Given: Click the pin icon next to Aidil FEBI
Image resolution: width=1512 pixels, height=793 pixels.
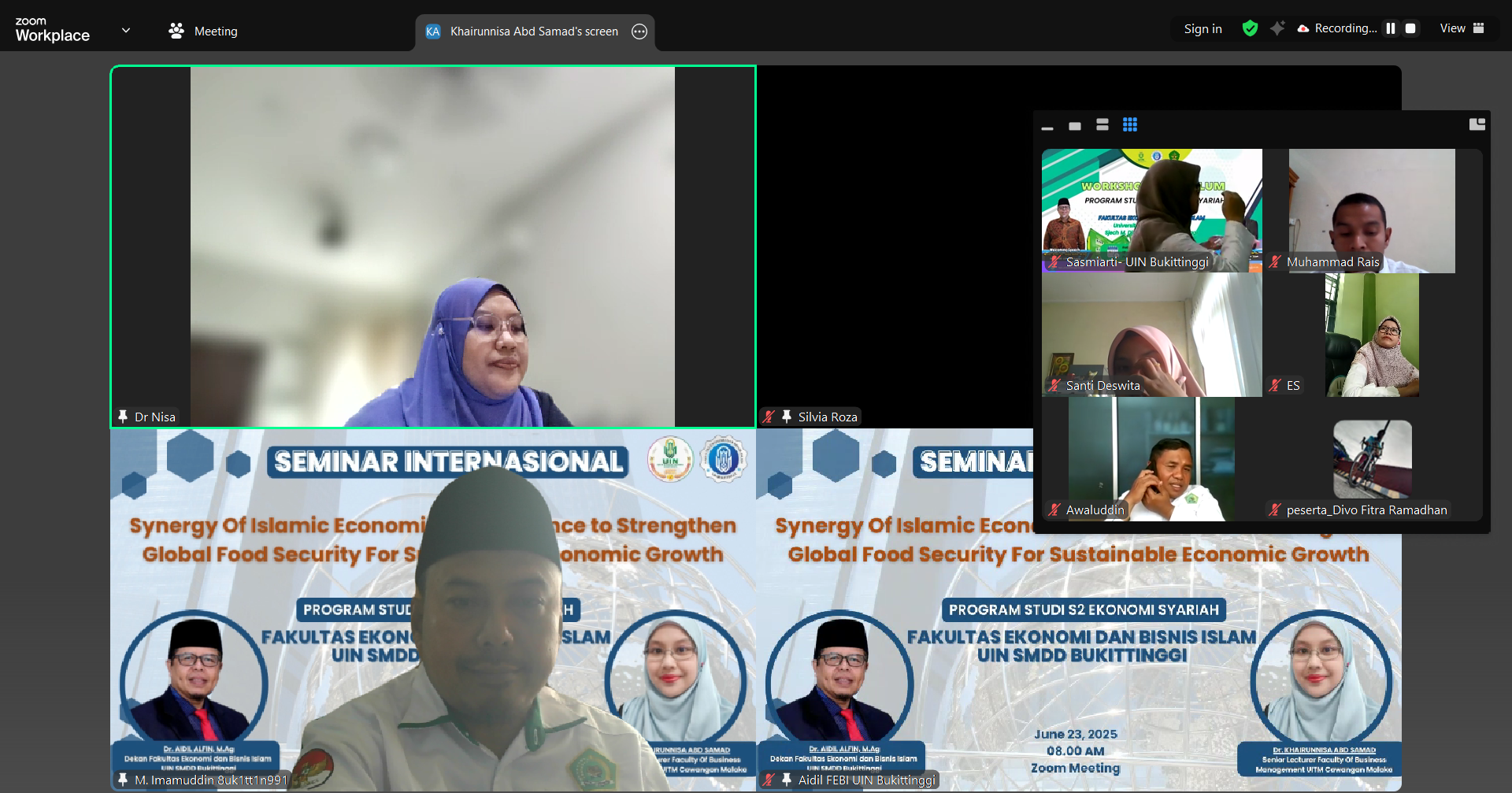Looking at the screenshot, I should pos(787,780).
